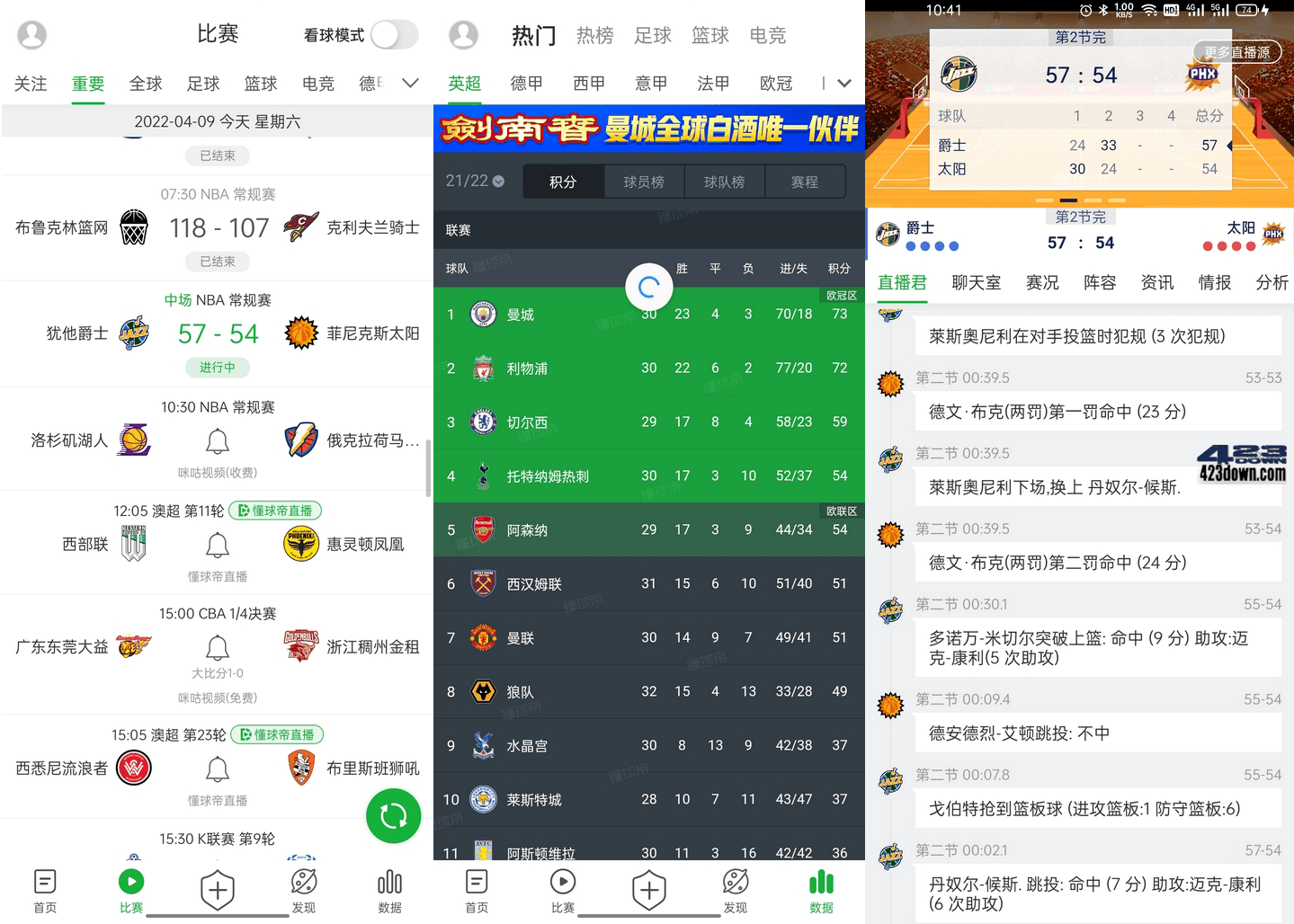Tap the green refresh button above the bottom bar

pyautogui.click(x=393, y=815)
